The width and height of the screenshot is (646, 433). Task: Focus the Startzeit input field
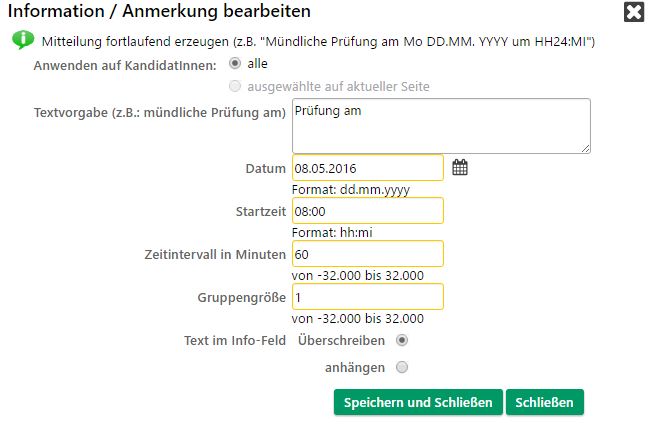(368, 211)
